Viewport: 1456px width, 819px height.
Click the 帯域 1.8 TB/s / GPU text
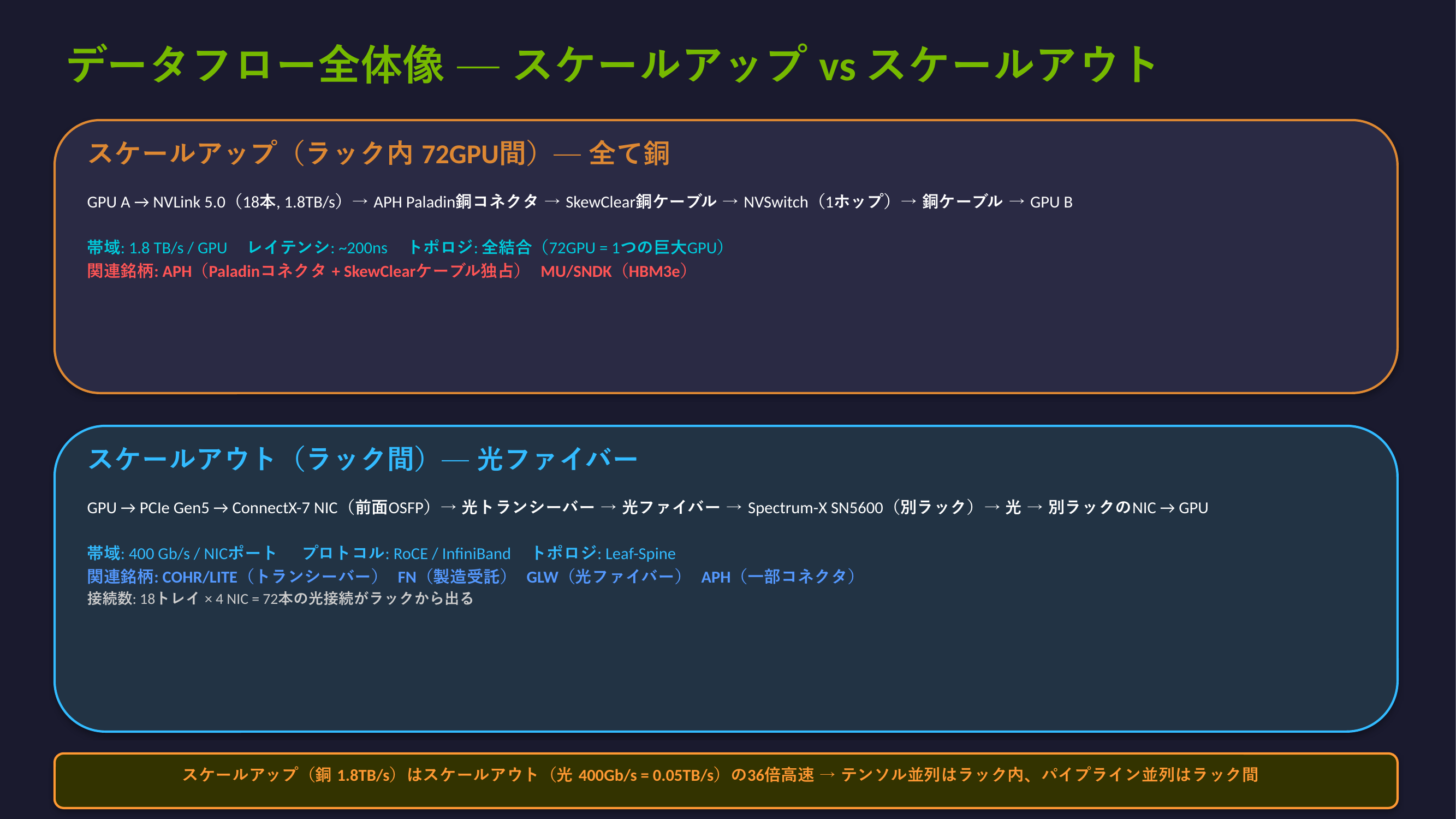157,247
